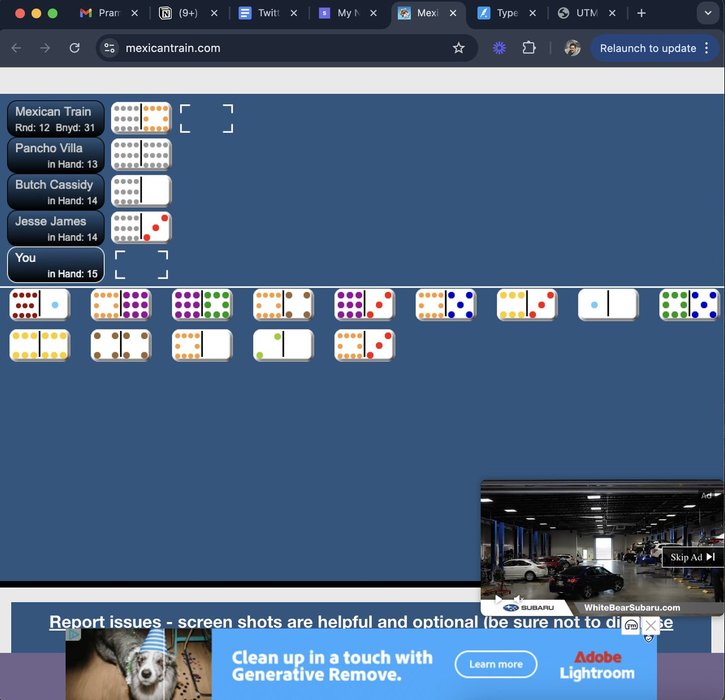Click the domino on Pancho Villa's train
725x700 pixels.
click(x=141, y=154)
